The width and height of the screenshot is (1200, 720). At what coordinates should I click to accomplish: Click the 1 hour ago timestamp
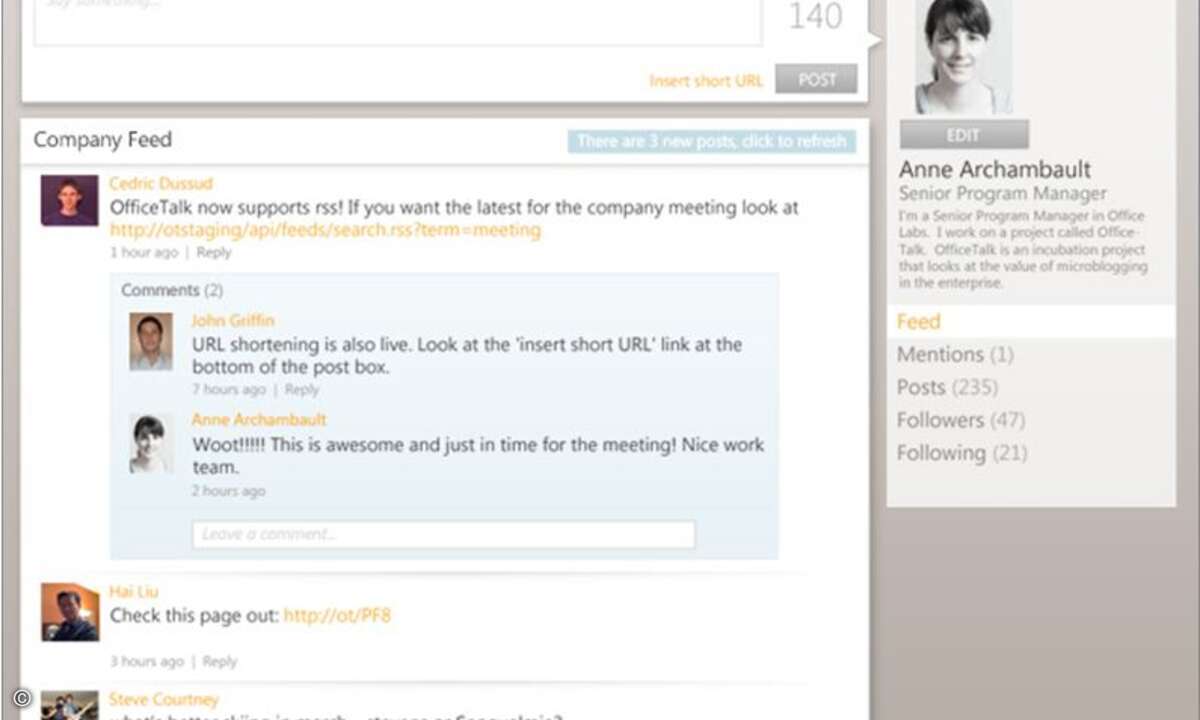[x=144, y=252]
